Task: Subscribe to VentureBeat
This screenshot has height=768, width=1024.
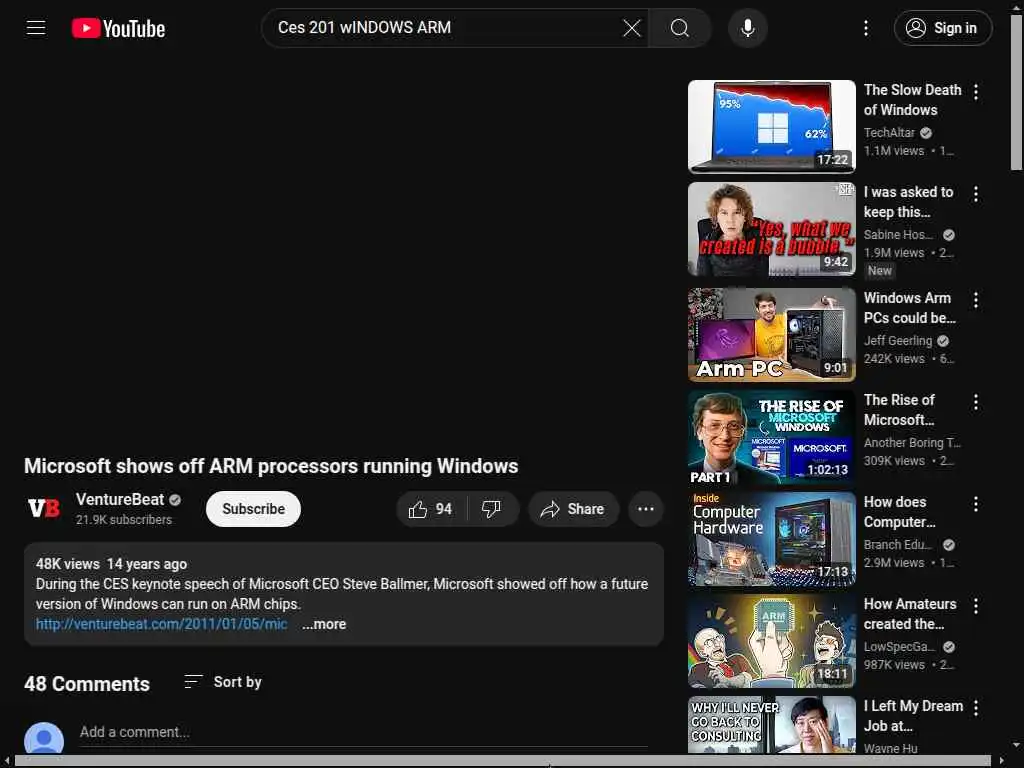Action: pyautogui.click(x=253, y=509)
